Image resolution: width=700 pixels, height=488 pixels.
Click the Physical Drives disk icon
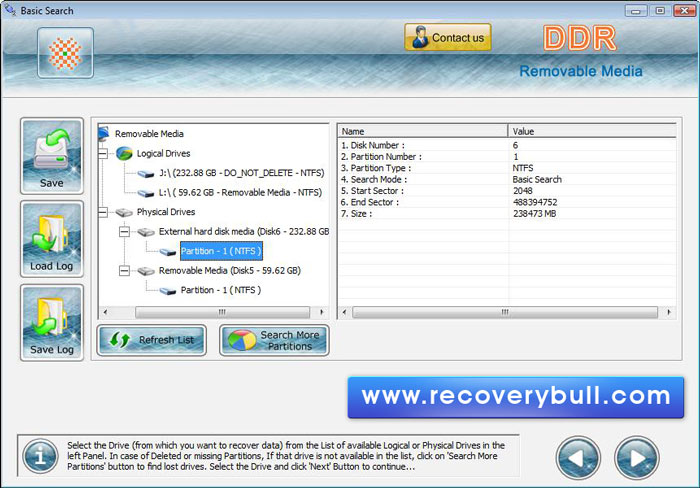124,213
